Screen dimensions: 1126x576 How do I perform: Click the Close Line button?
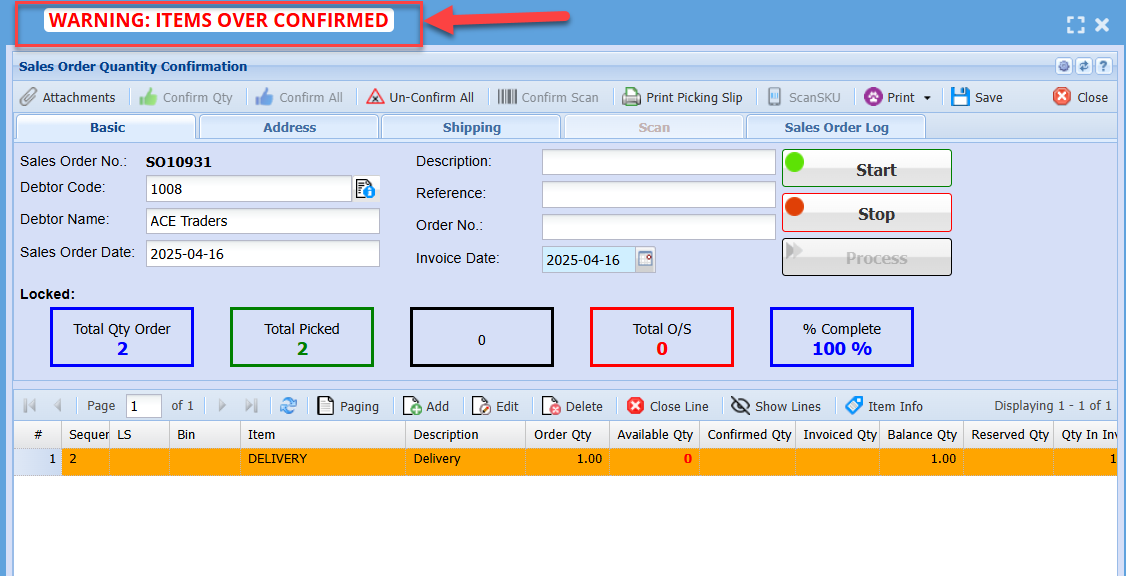(667, 406)
